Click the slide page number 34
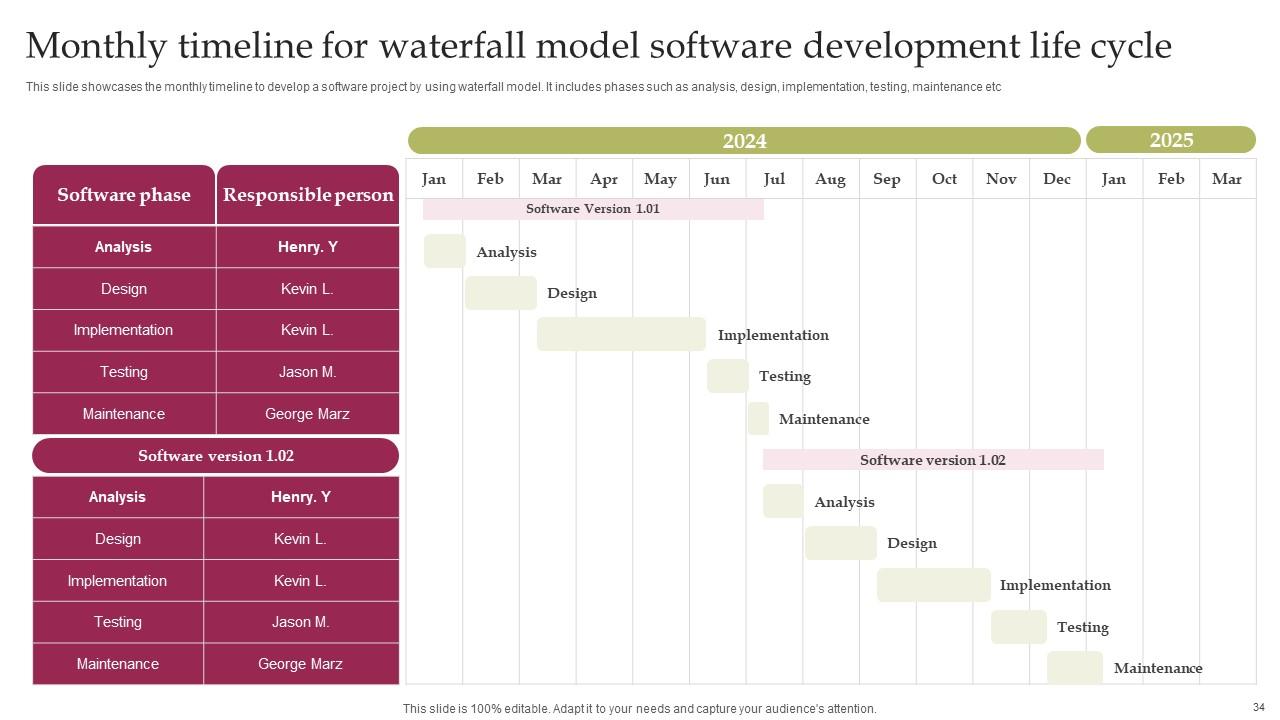Viewport: 1280px width, 720px height. [1258, 707]
